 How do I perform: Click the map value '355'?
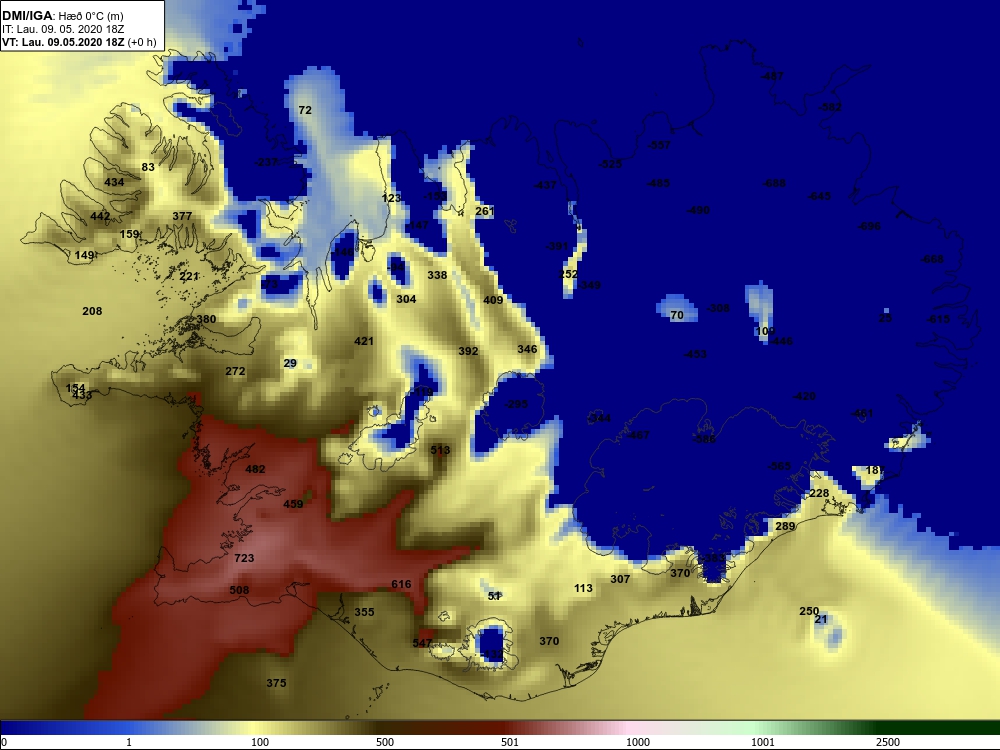[x=364, y=612]
